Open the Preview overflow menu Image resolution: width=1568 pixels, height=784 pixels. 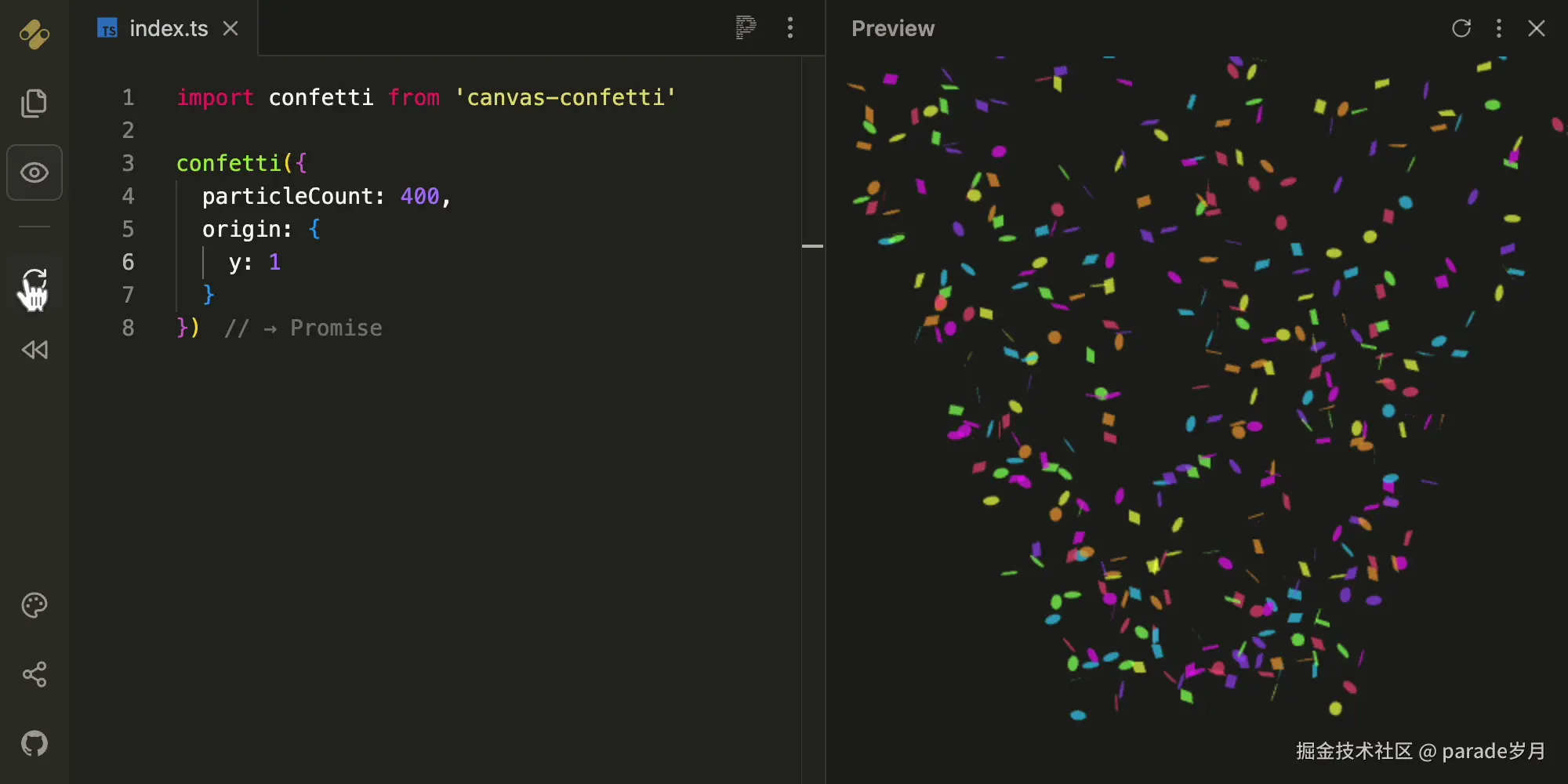point(1498,28)
